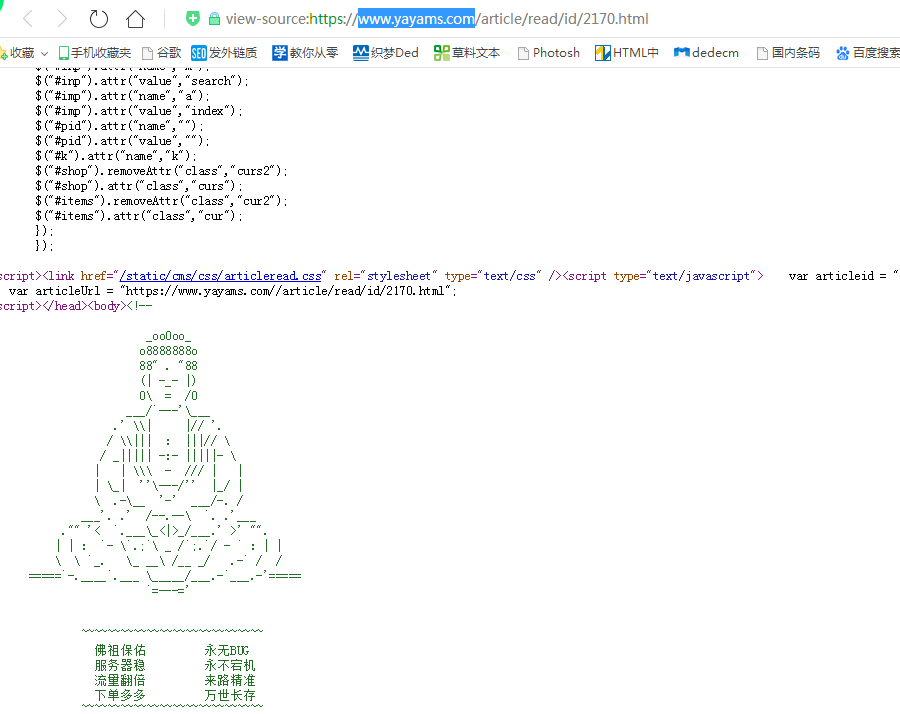Go to home page icon

click(135, 19)
